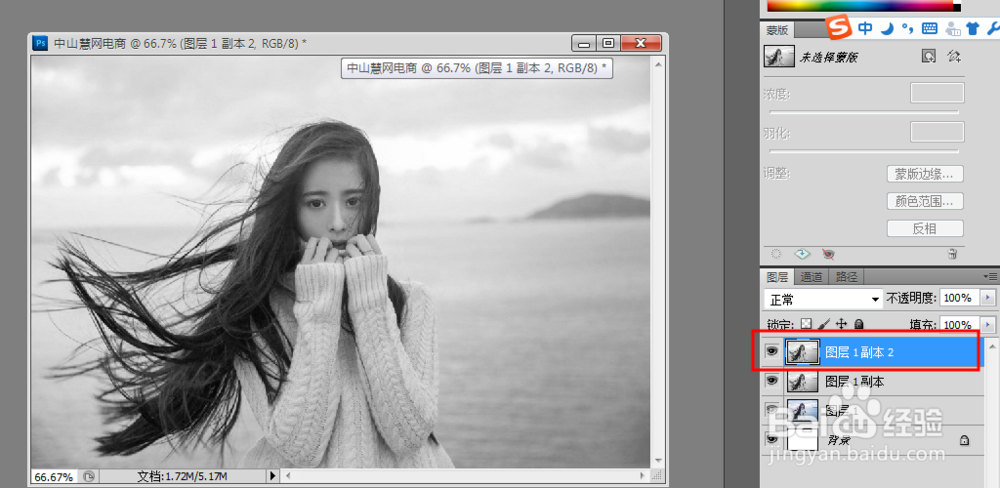Screen dimensions: 1000x488
Task: Click 颜色范围... button
Action: coord(925,201)
